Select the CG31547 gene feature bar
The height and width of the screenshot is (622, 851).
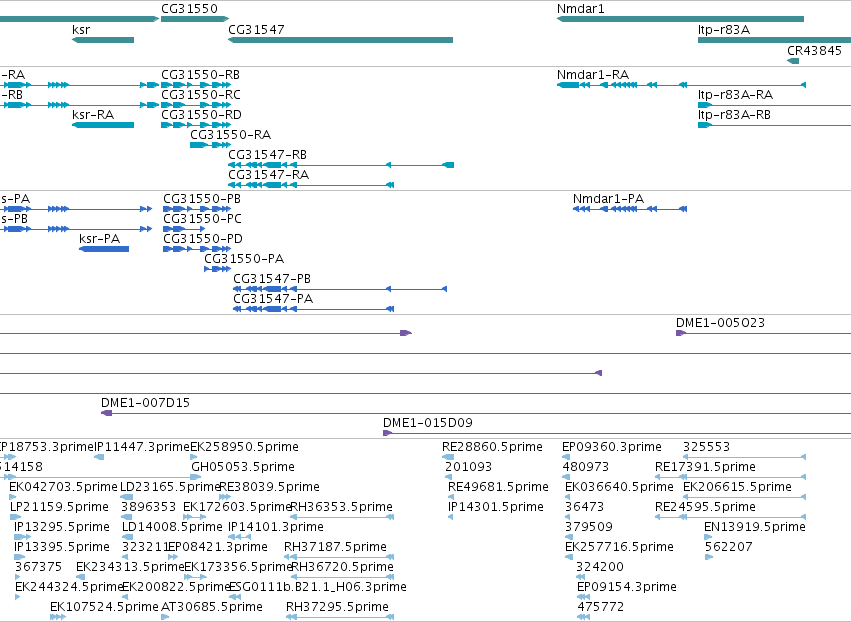[x=340, y=40]
